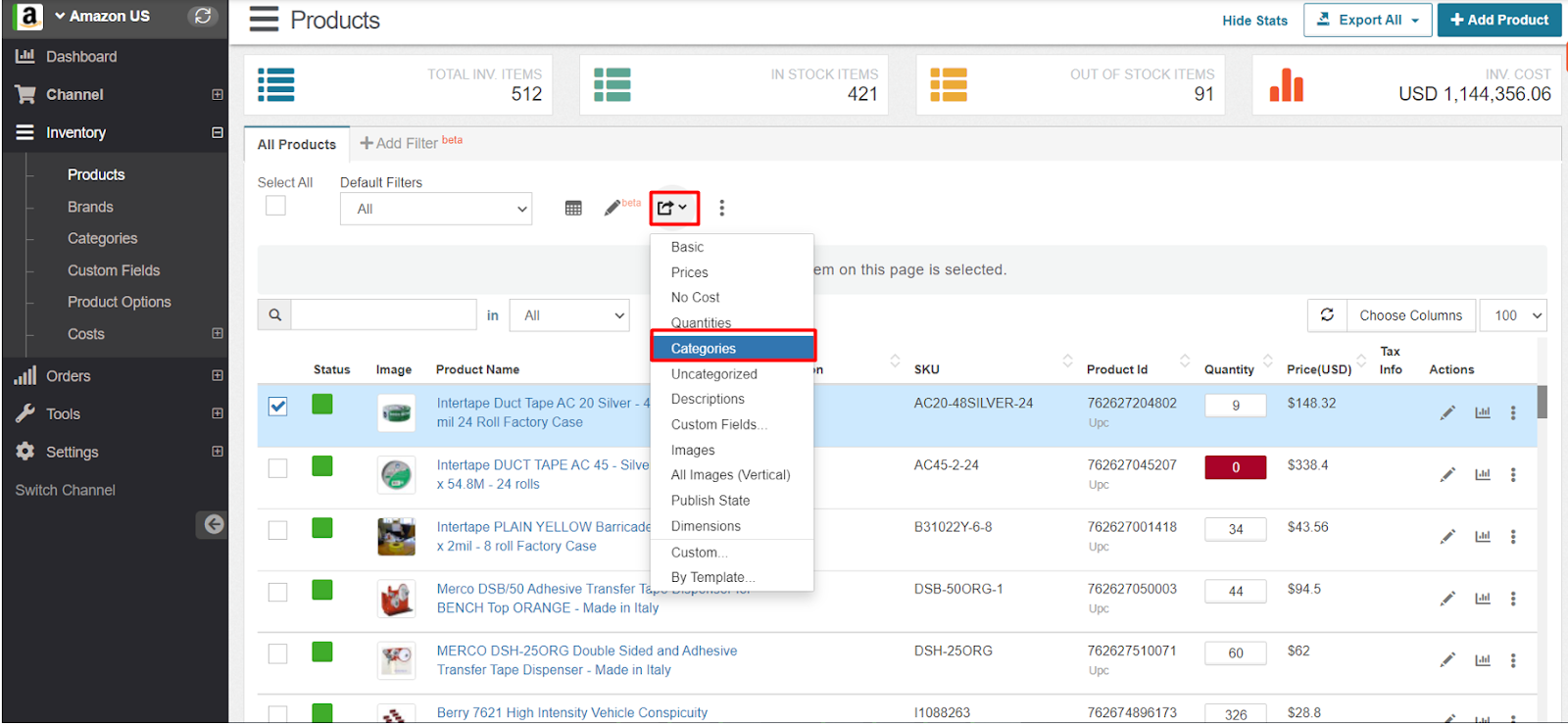Viewport: 1568px width, 724px height.
Task: Open the search-in field All dropdown
Action: click(x=569, y=315)
